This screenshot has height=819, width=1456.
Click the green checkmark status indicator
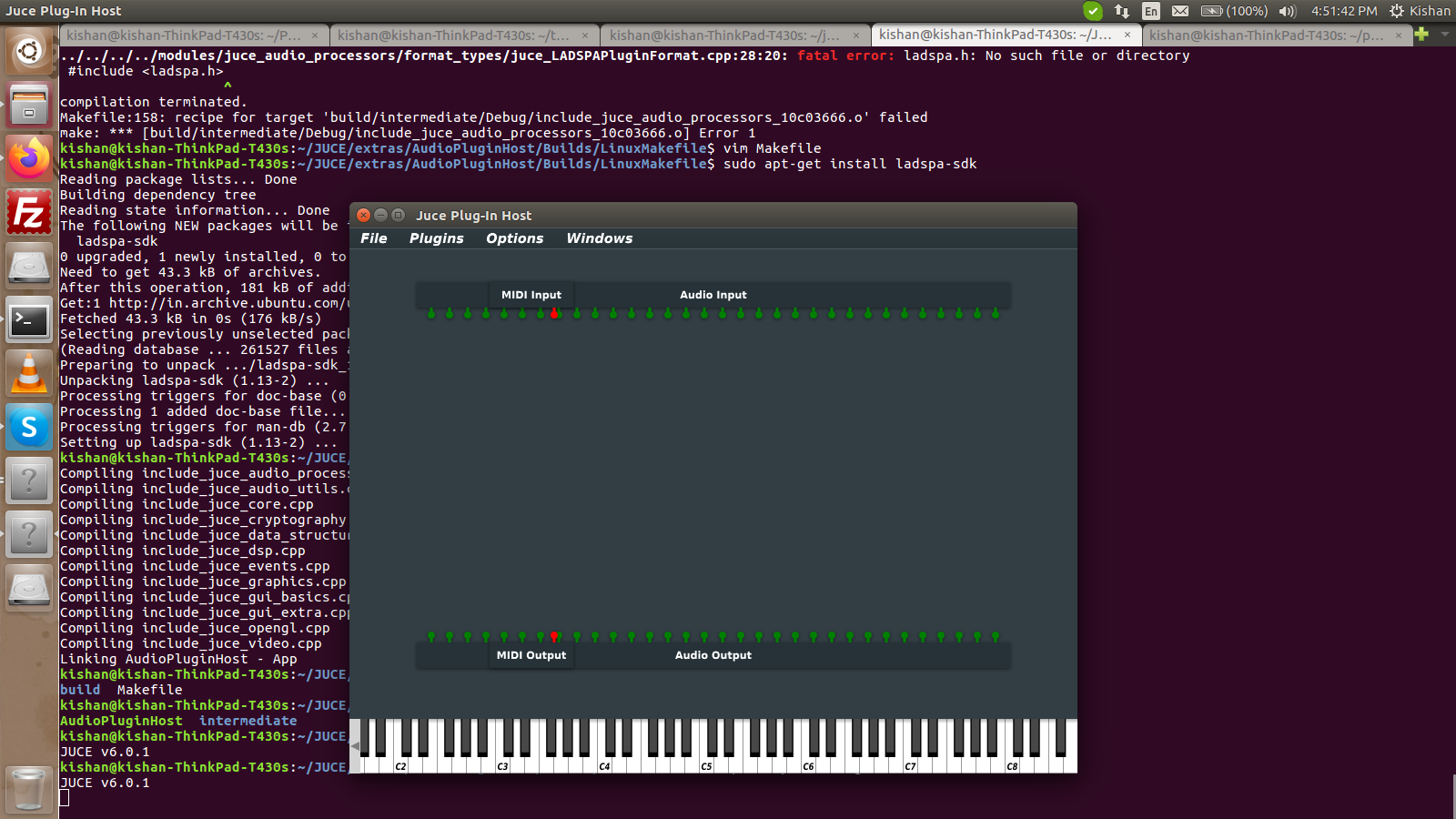[x=1093, y=11]
